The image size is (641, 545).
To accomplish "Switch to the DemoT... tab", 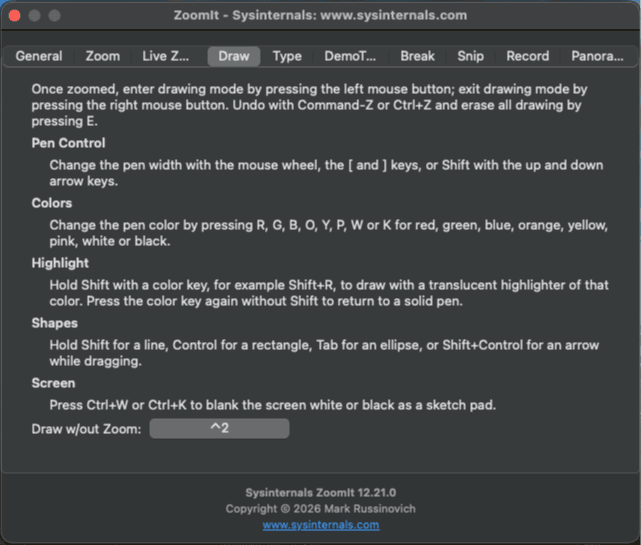I will pyautogui.click(x=350, y=56).
